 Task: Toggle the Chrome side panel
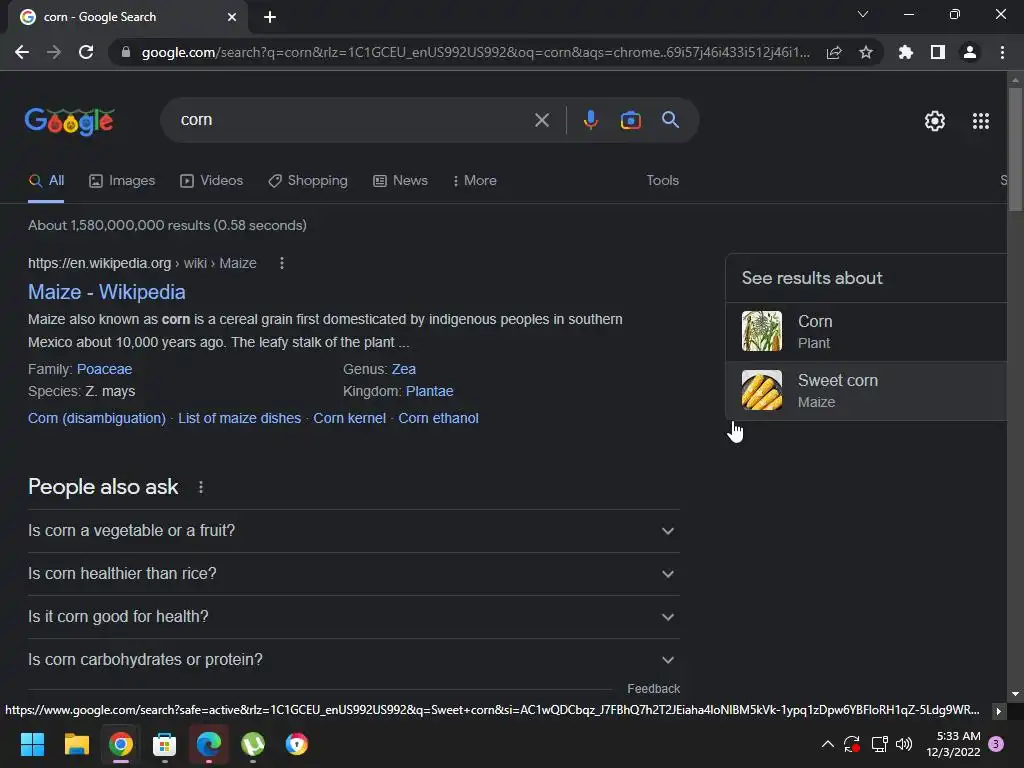click(938, 52)
